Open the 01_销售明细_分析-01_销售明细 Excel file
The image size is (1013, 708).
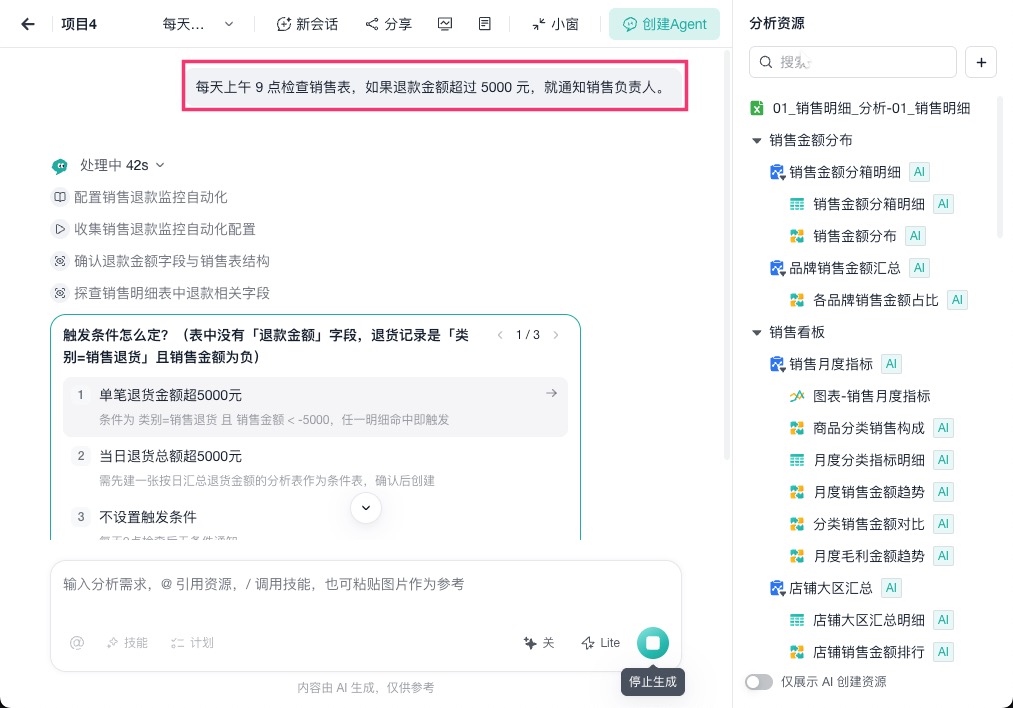pos(861,108)
